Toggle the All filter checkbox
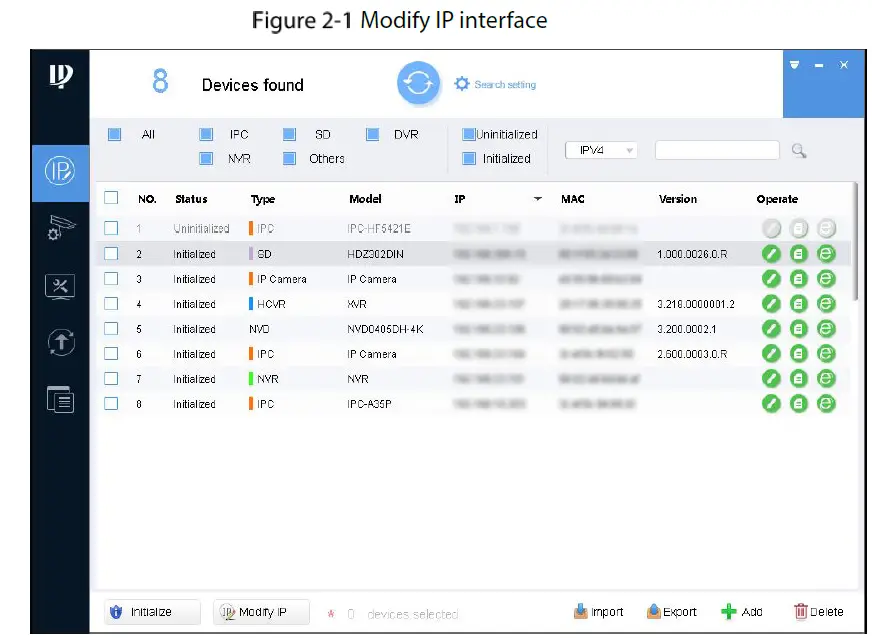The image size is (872, 638). pyautogui.click(x=115, y=135)
